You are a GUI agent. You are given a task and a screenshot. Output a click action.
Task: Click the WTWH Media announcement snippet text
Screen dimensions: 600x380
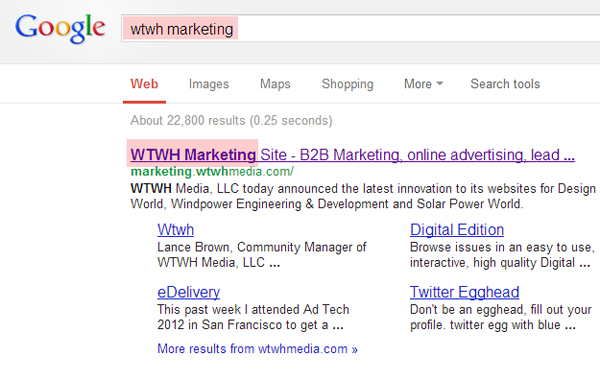coord(363,196)
